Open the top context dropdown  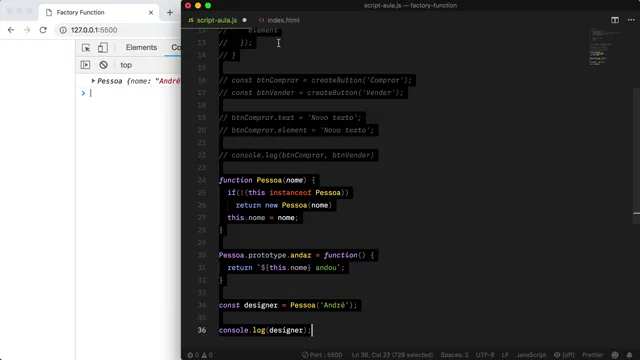126,65
